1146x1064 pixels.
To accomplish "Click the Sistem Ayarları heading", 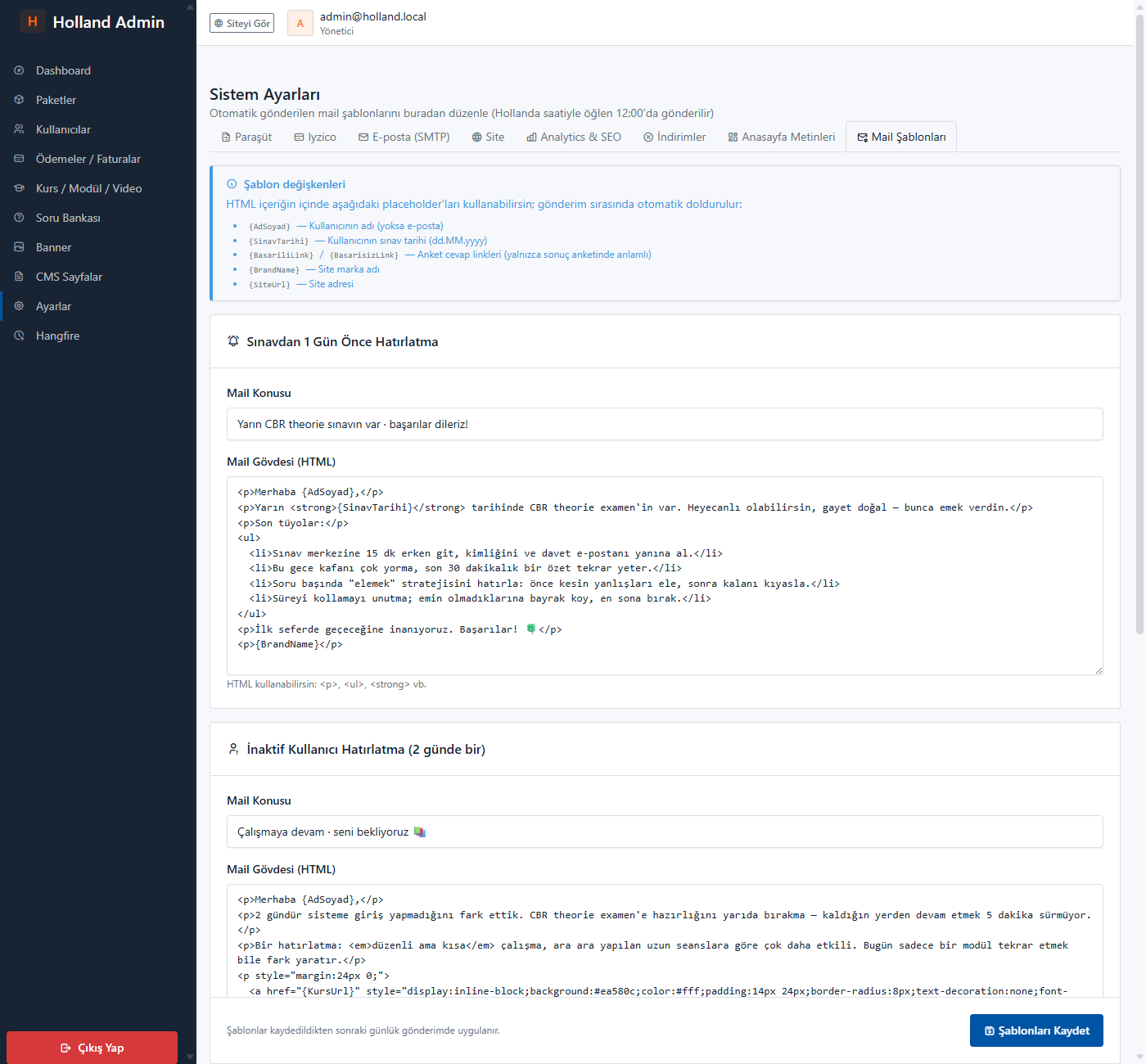I will [264, 94].
